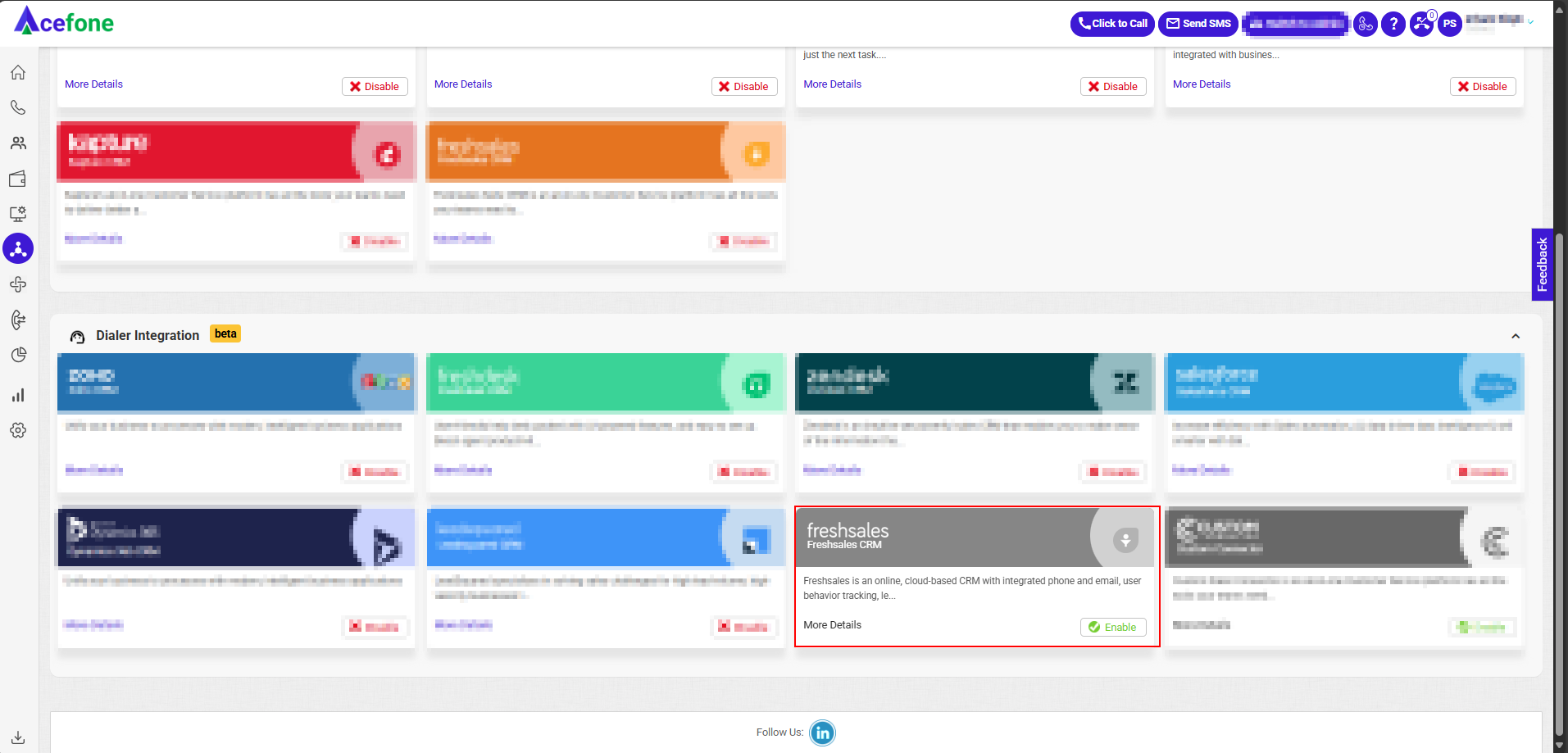Open the puzzle add-on sidebar icon

click(x=18, y=284)
